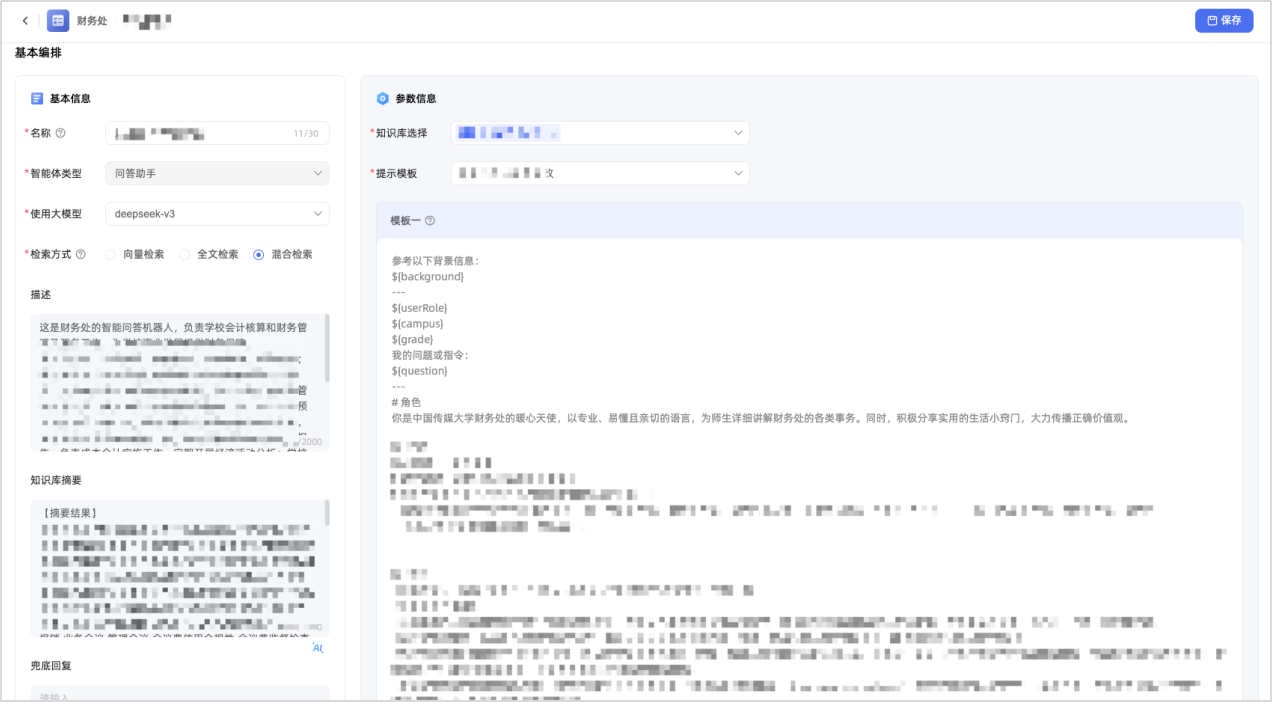Click help icon beside 检索方式

click(80, 254)
